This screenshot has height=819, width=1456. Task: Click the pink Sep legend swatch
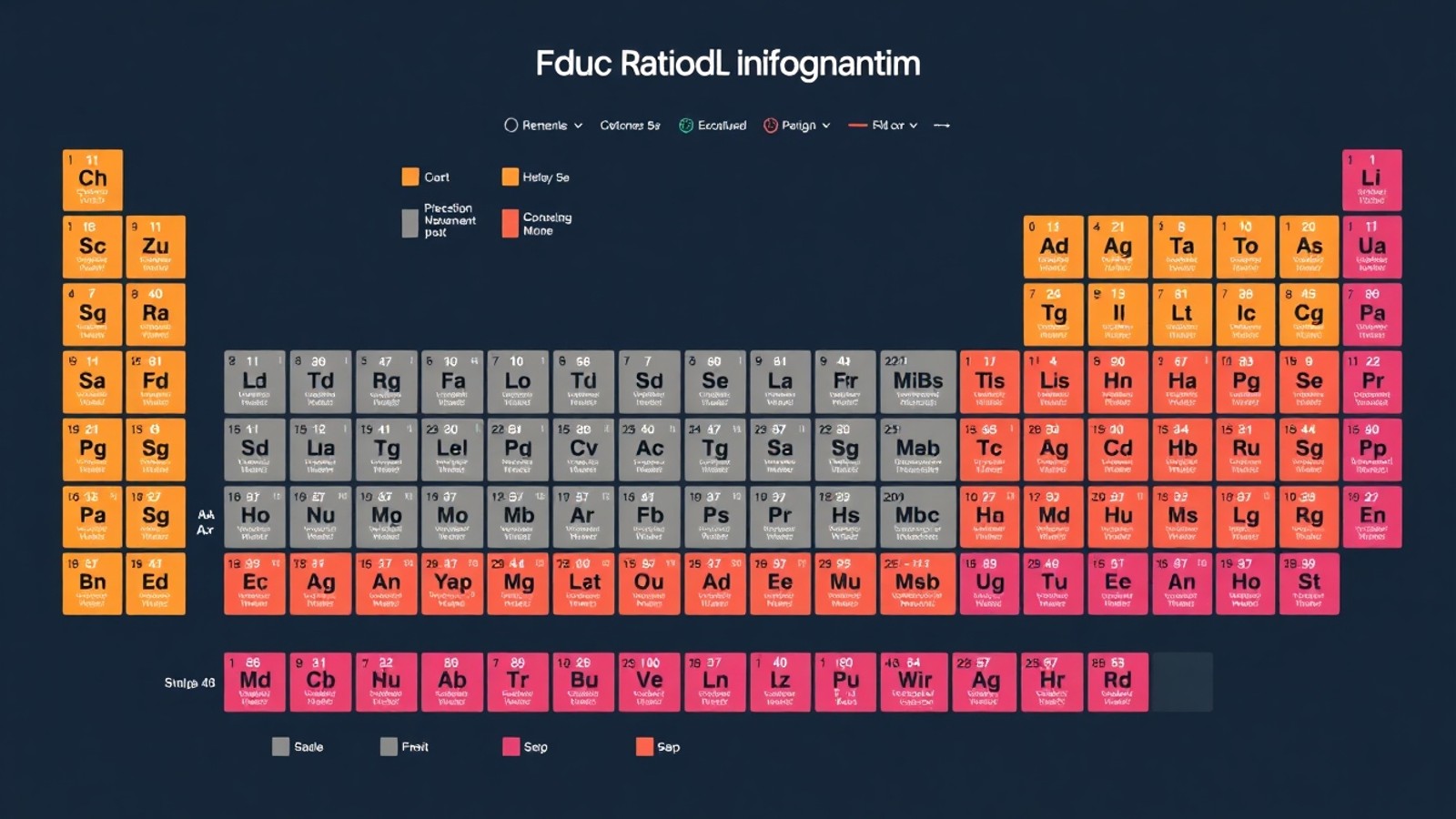(511, 747)
